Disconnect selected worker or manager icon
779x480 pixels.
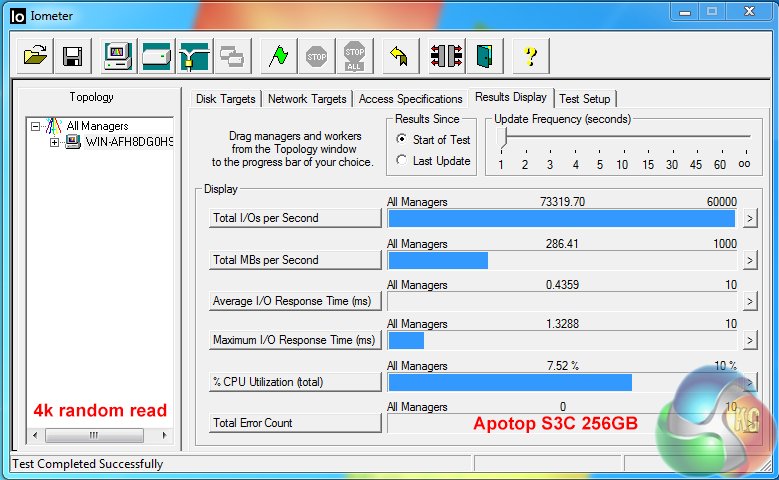click(x=447, y=56)
